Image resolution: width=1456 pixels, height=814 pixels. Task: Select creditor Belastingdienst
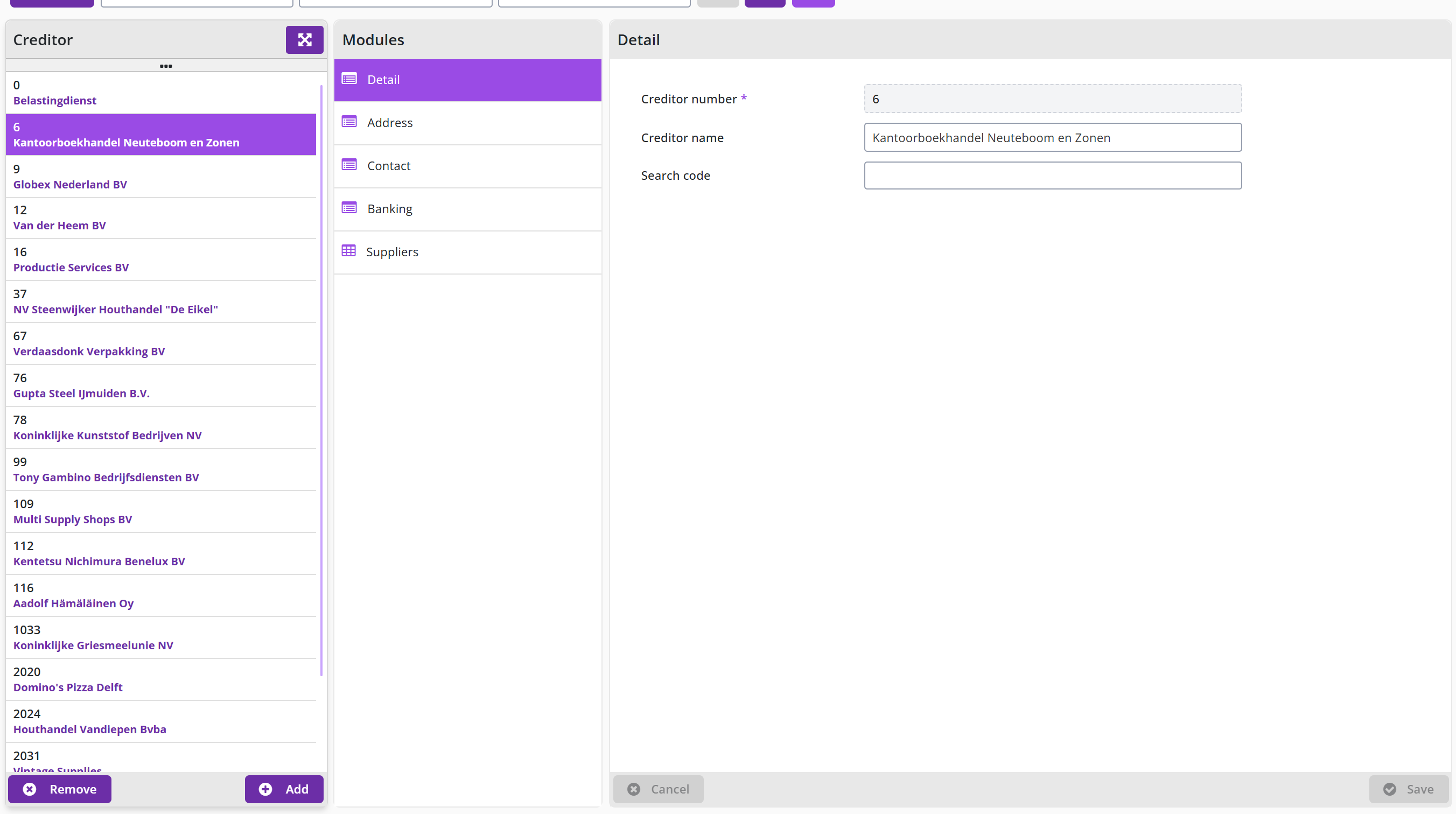tap(161, 93)
